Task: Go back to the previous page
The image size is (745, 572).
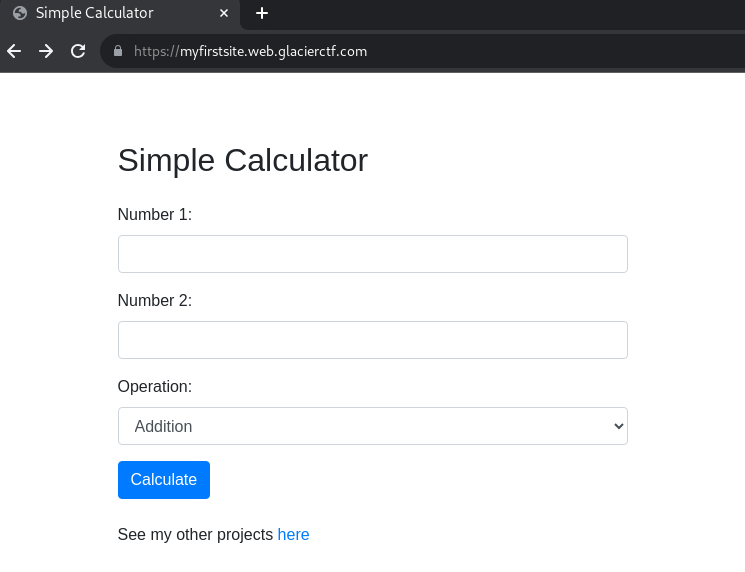Action: click(x=14, y=51)
